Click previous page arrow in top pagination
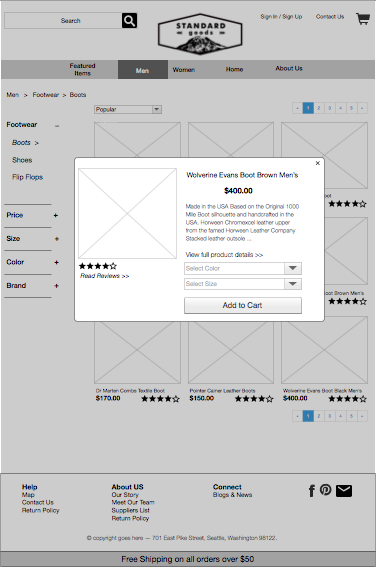 pyautogui.click(x=297, y=108)
